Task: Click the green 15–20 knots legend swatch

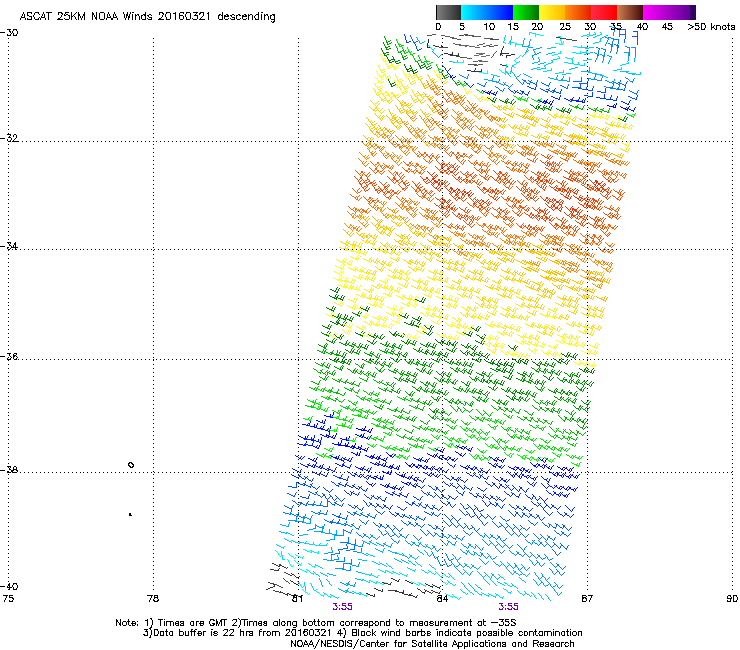Action: click(x=526, y=12)
